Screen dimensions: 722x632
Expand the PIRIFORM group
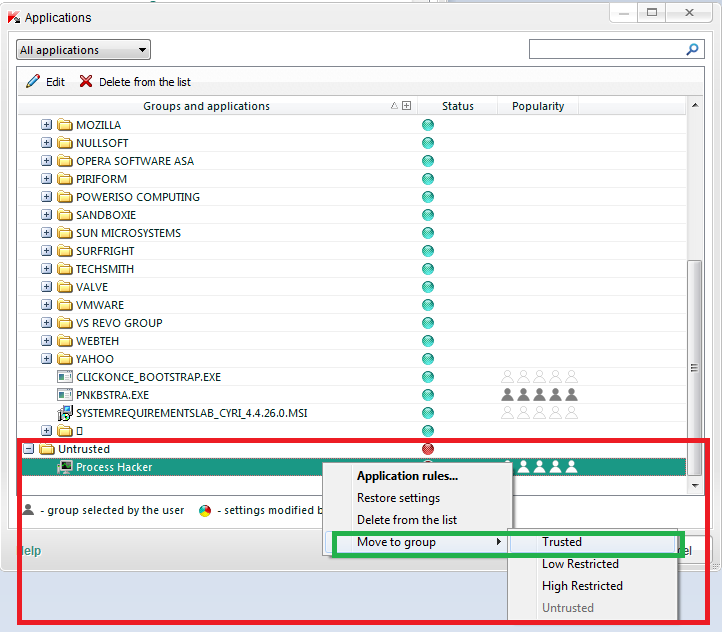coord(47,179)
